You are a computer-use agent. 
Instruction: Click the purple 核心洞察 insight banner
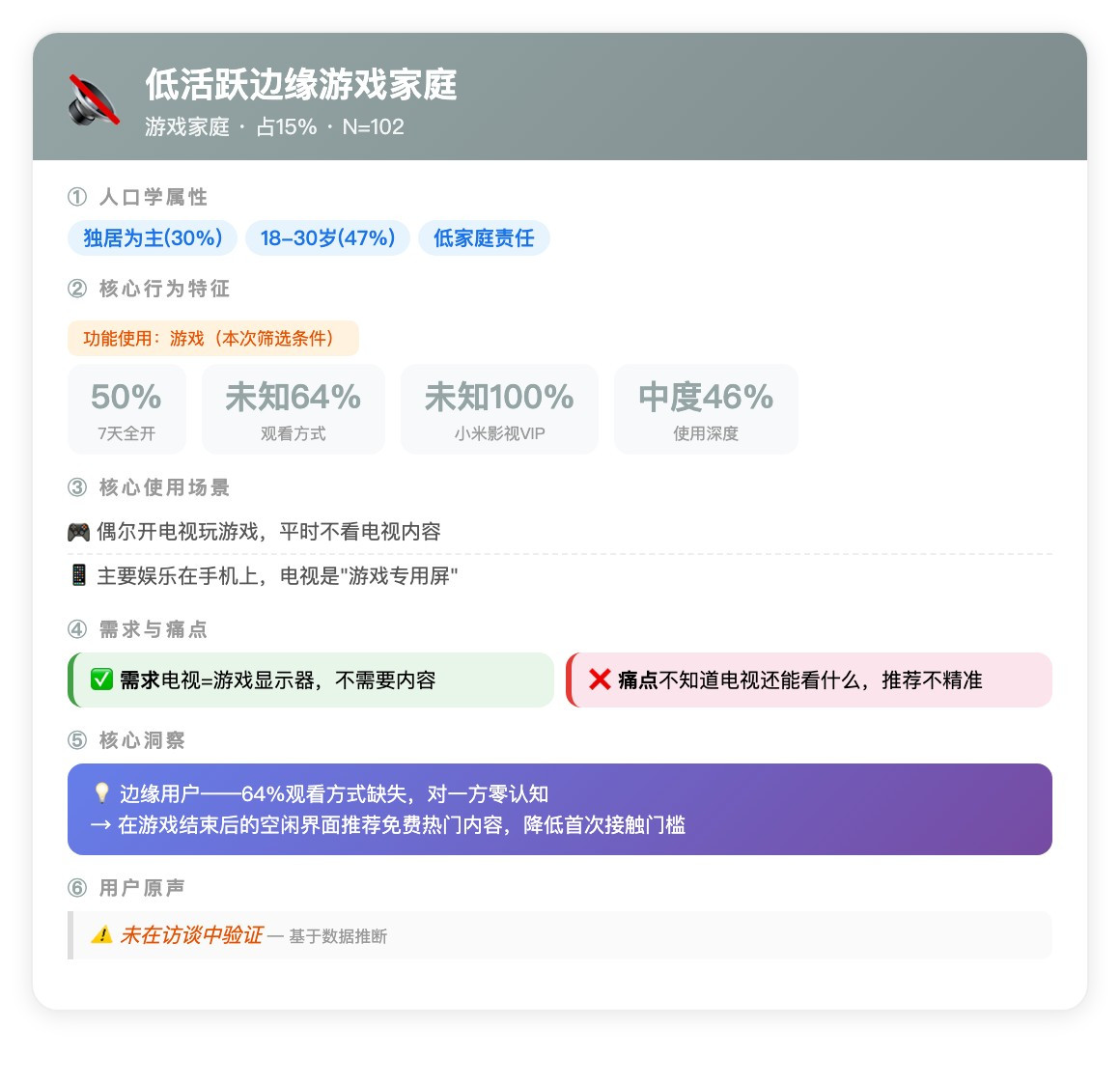pos(559,809)
